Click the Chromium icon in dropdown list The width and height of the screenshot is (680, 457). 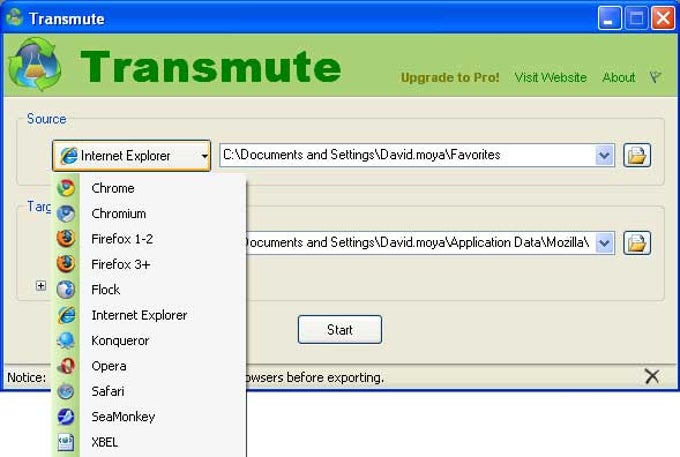pyautogui.click(x=66, y=213)
